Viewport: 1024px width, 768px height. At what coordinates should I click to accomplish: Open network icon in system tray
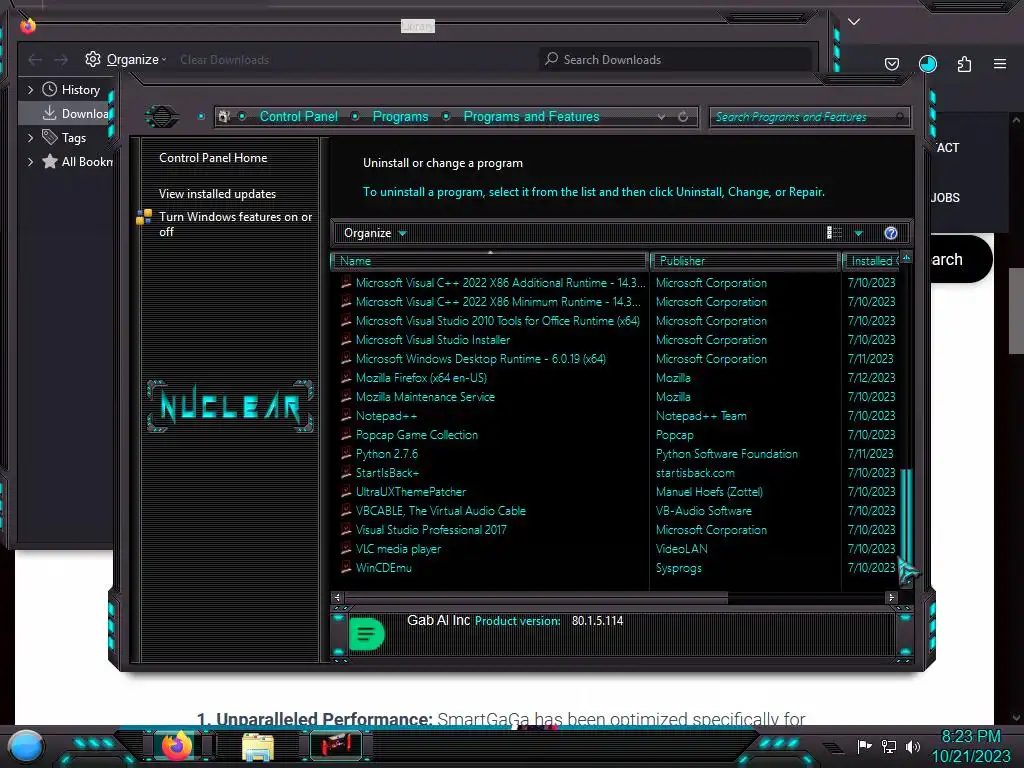pos(888,746)
